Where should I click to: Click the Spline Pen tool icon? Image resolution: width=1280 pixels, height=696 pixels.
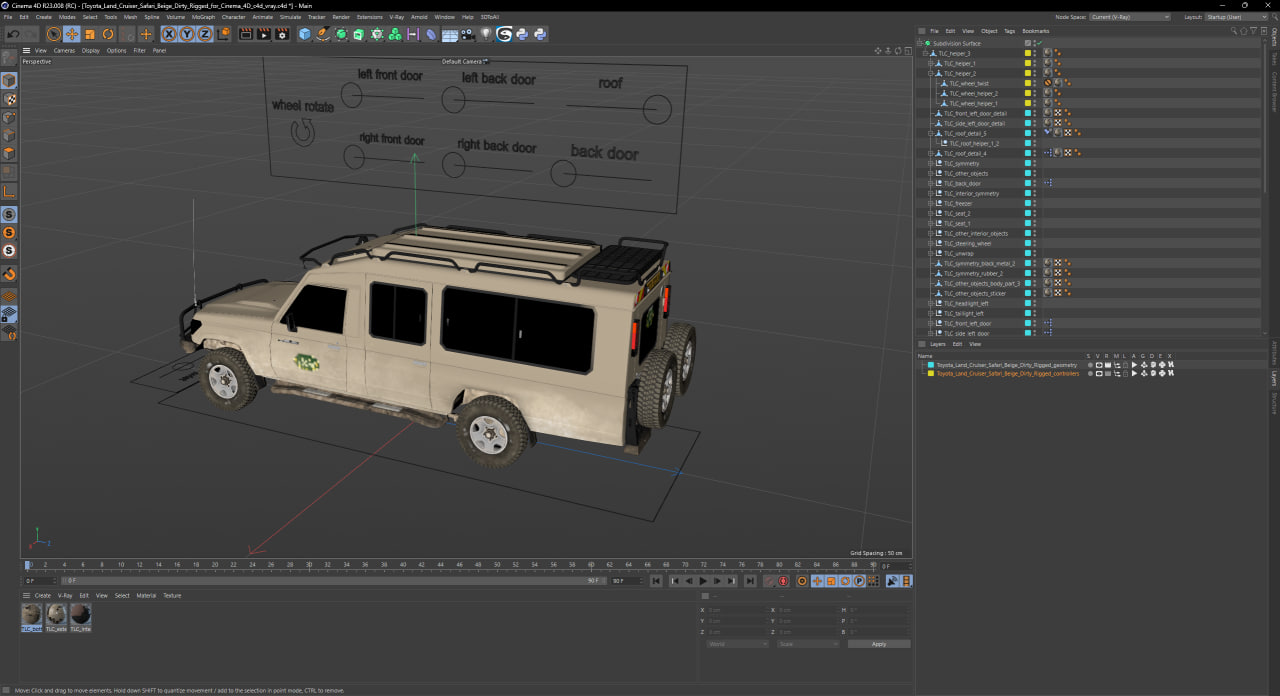(322, 34)
